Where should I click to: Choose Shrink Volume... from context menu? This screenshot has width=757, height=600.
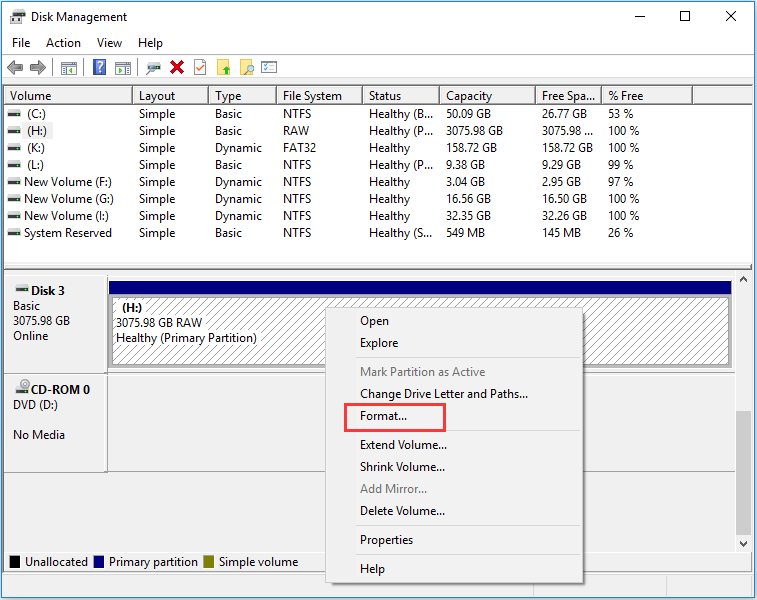click(x=402, y=467)
